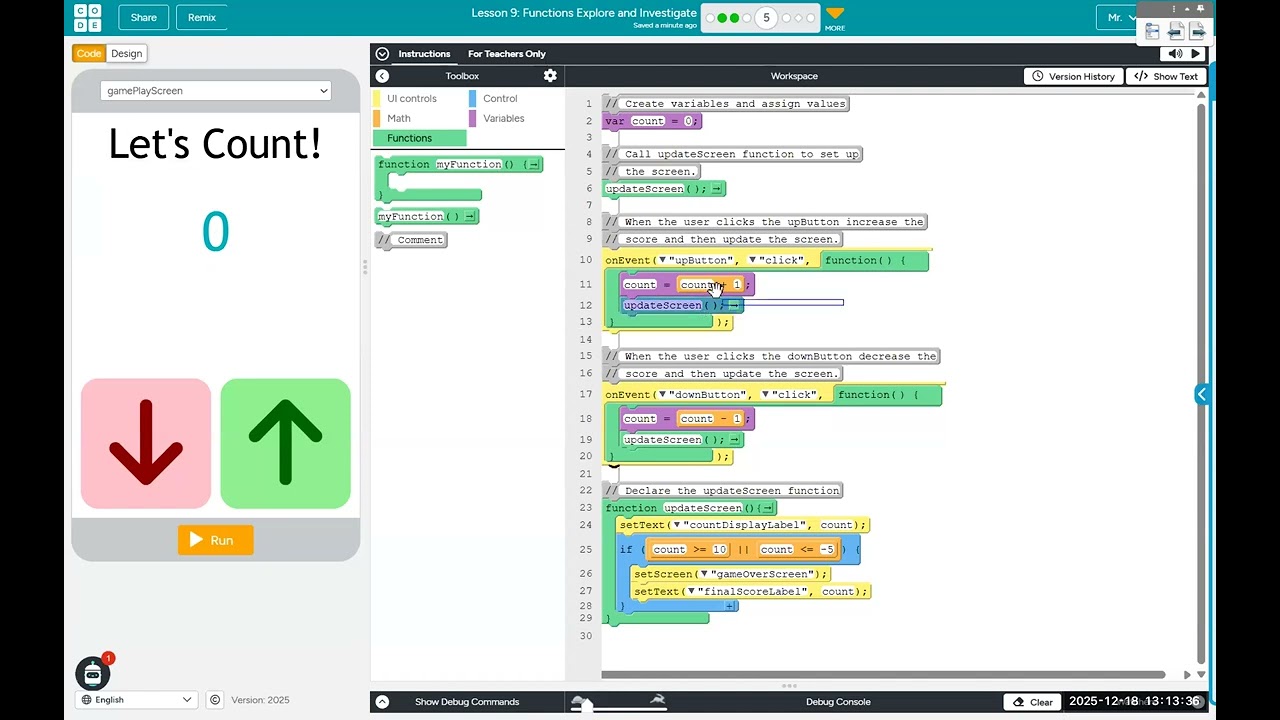Open the Instructions tab
Viewport: 1280px width, 720px height.
pos(424,54)
